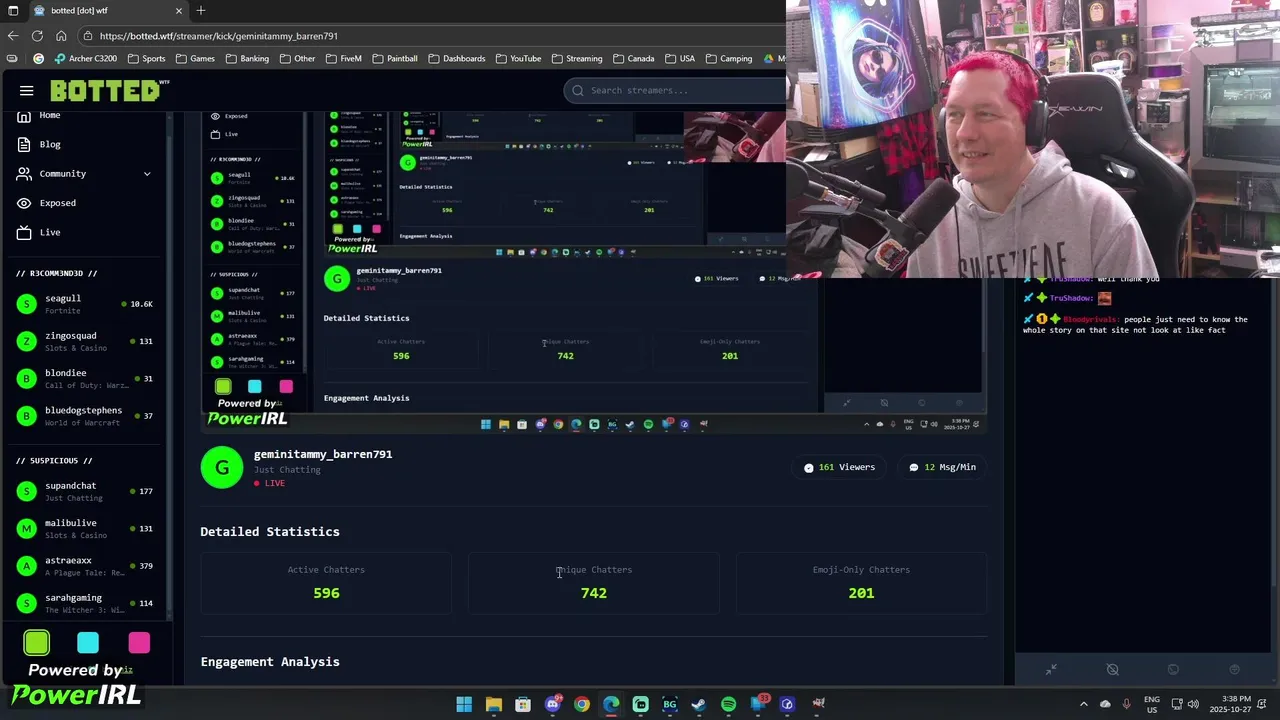Click the Blog document icon
The image size is (1280, 720).
[24, 145]
